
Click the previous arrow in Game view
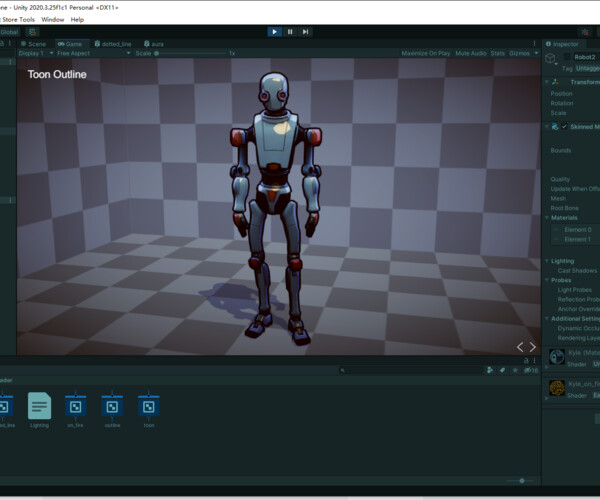(x=520, y=347)
